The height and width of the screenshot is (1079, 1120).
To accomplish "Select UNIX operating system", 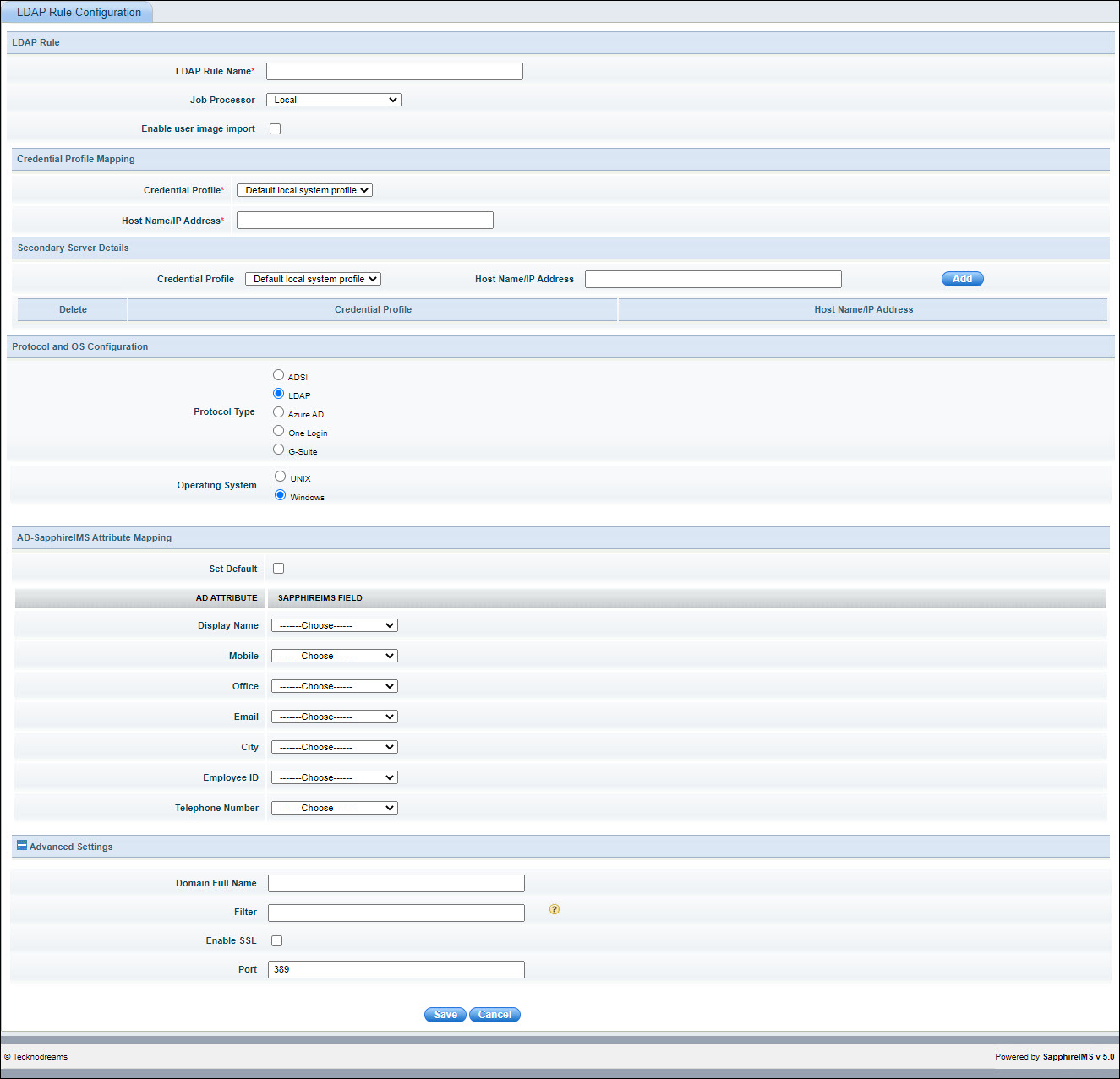I will point(280,477).
